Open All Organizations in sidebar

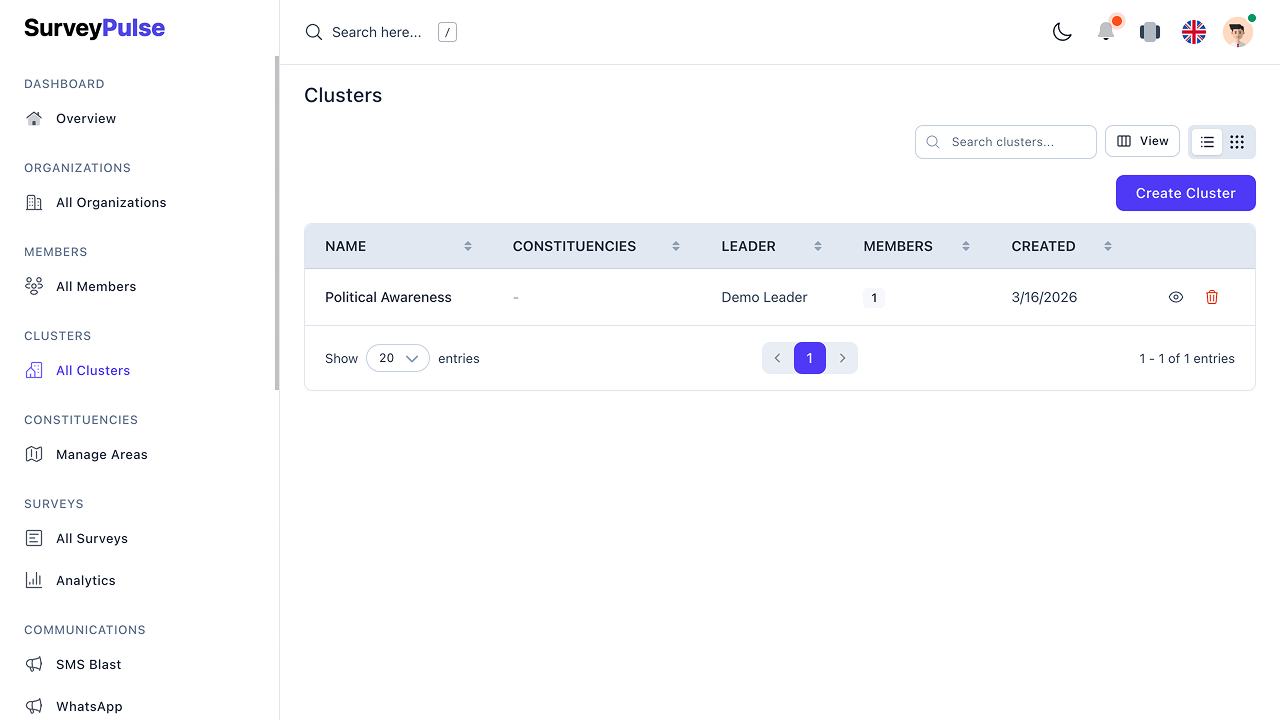click(111, 202)
